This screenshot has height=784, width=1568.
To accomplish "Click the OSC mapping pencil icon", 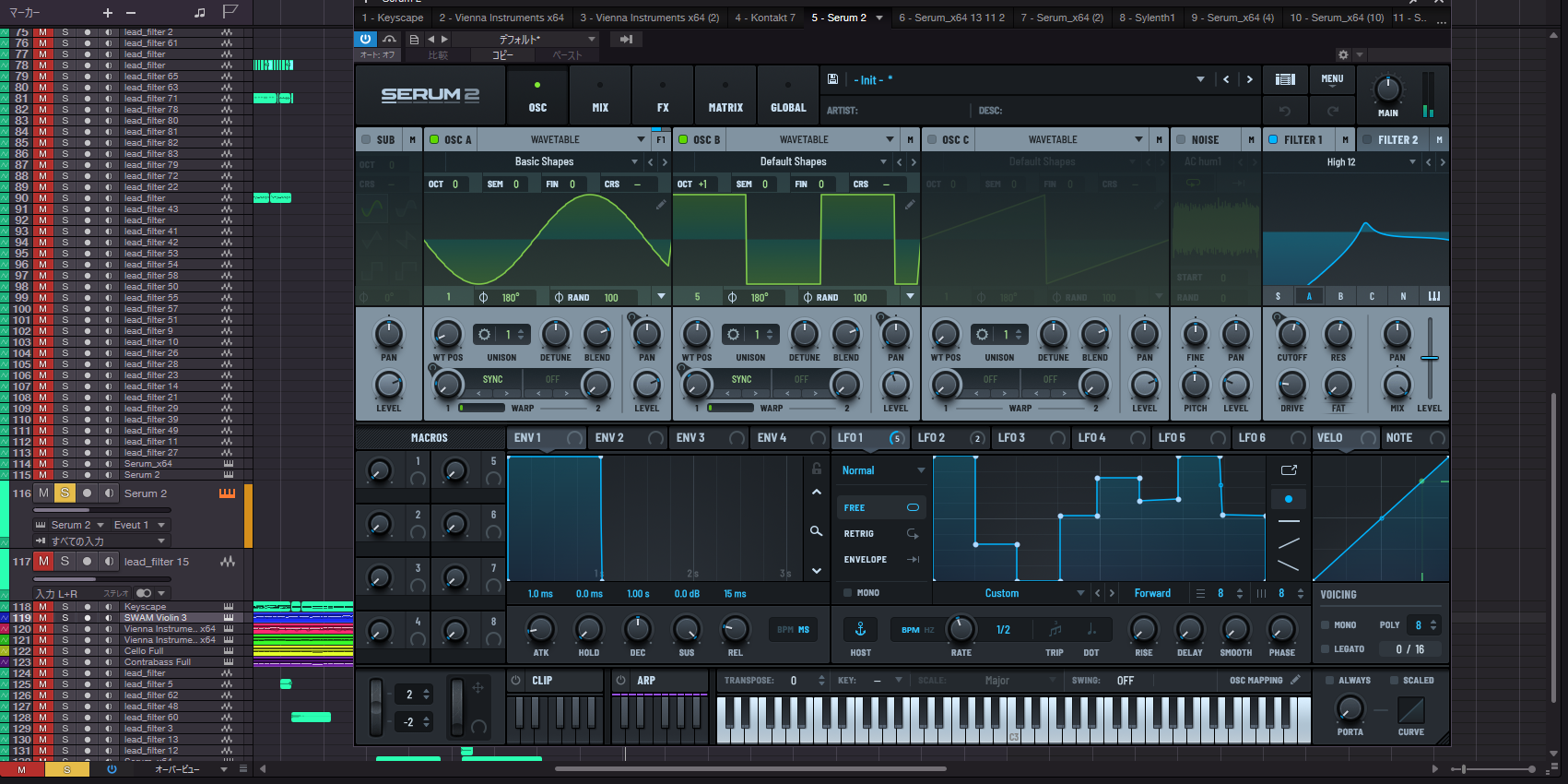I will point(1295,680).
